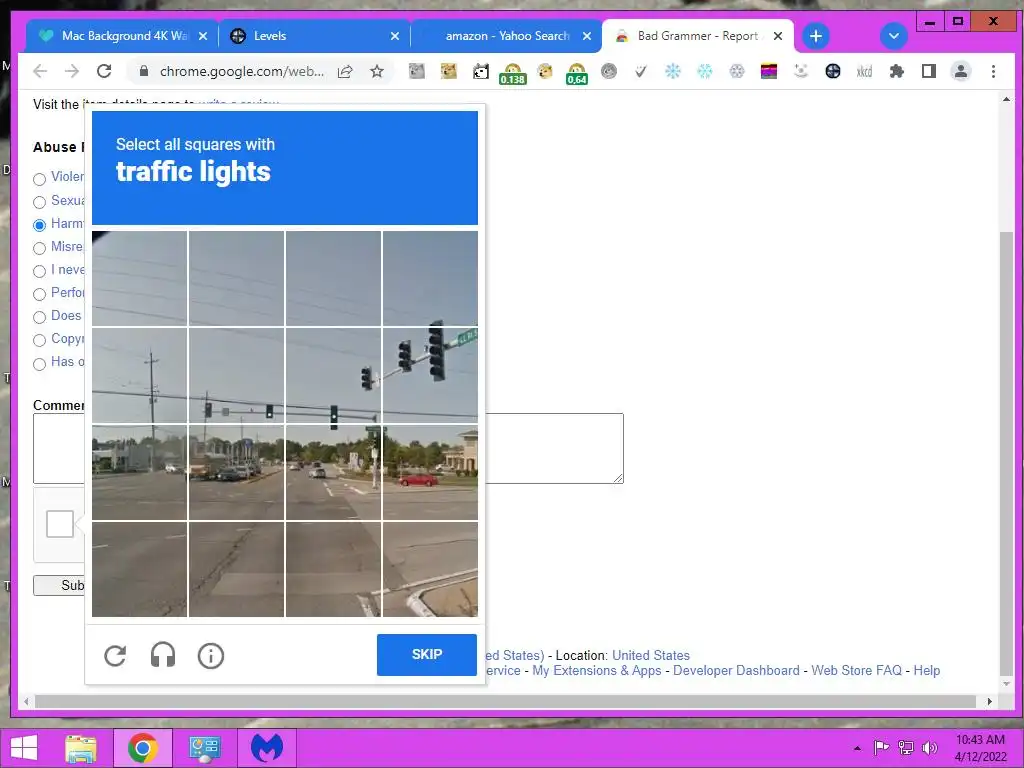Open the Developer Dashboard link
The width and height of the screenshot is (1024, 768).
(736, 670)
